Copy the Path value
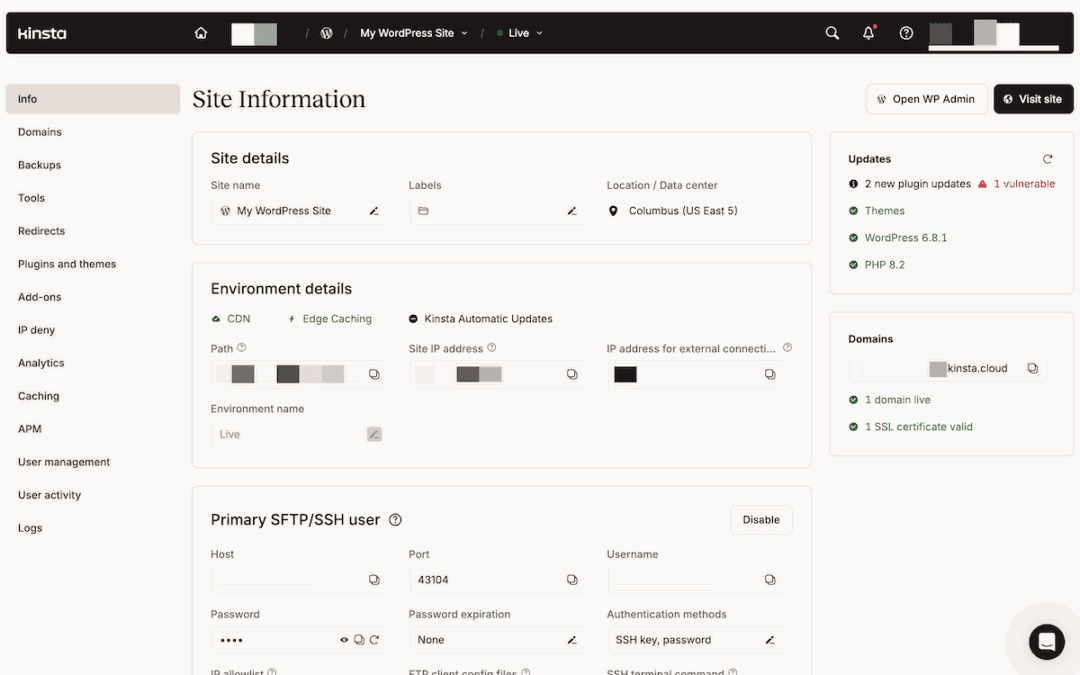 [374, 374]
